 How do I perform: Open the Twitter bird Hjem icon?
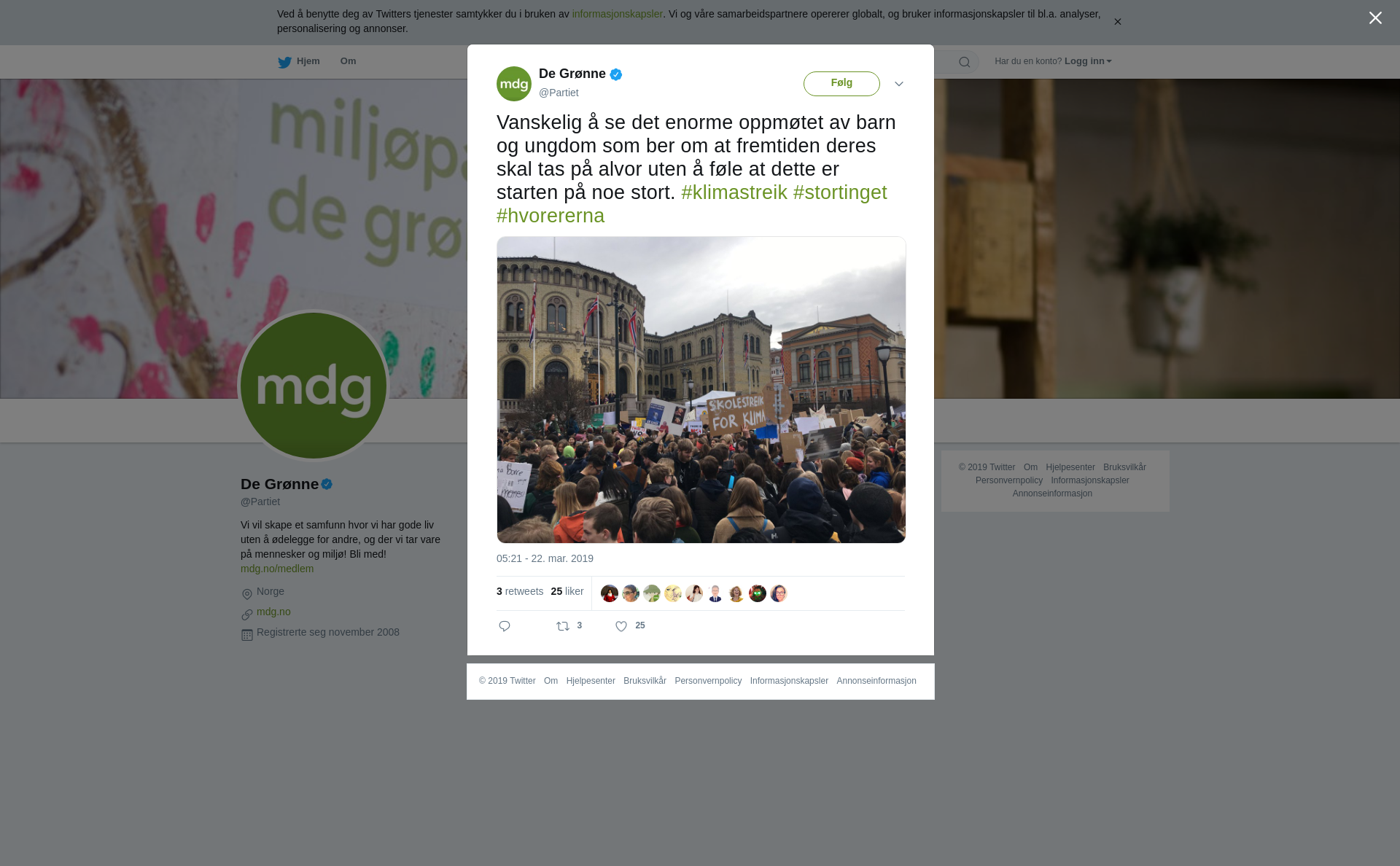tap(284, 63)
